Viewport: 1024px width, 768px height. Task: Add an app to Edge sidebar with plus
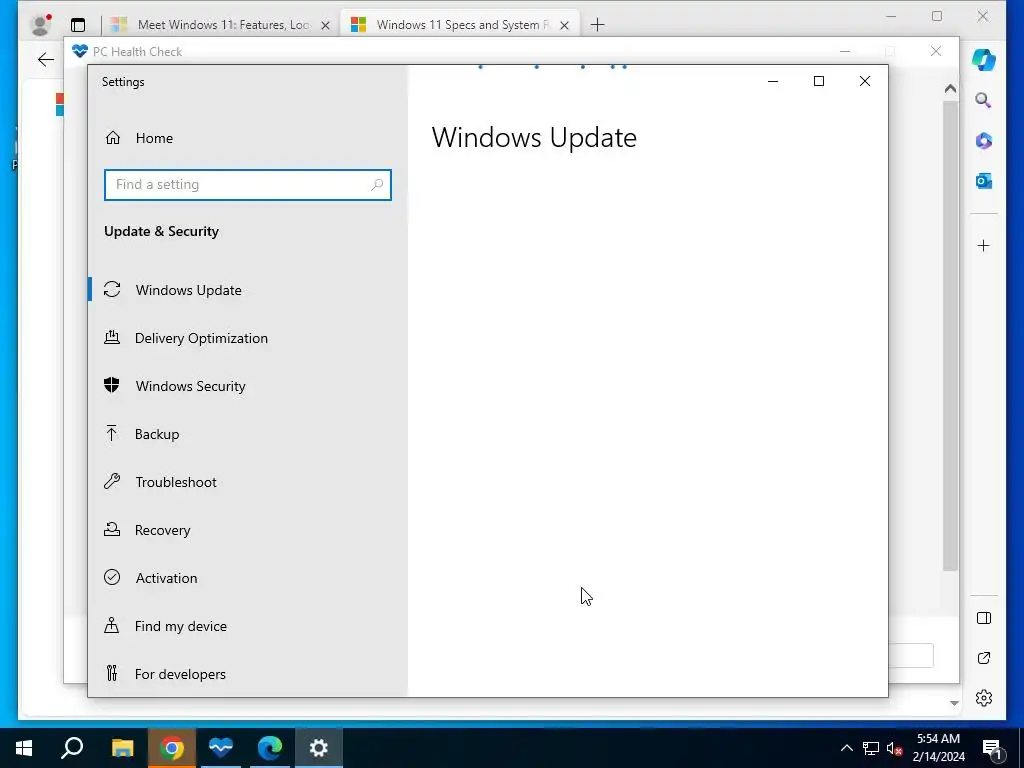coord(984,246)
